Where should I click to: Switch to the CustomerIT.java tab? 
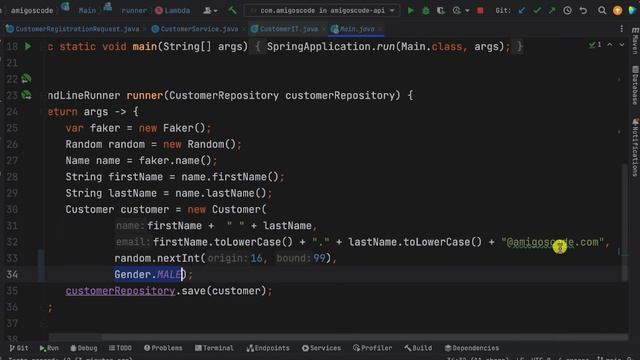(284, 29)
